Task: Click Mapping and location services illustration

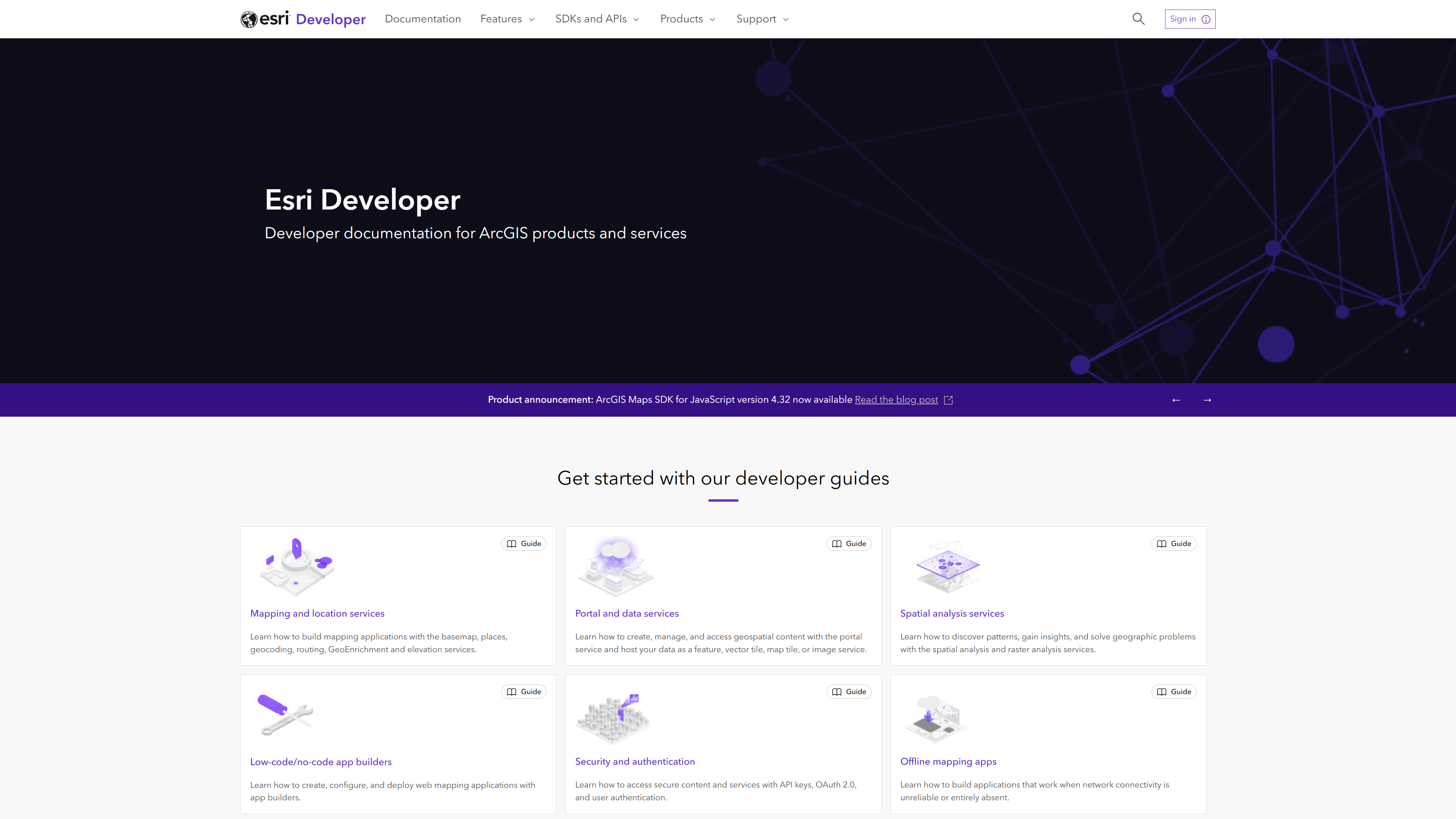Action: click(x=297, y=567)
